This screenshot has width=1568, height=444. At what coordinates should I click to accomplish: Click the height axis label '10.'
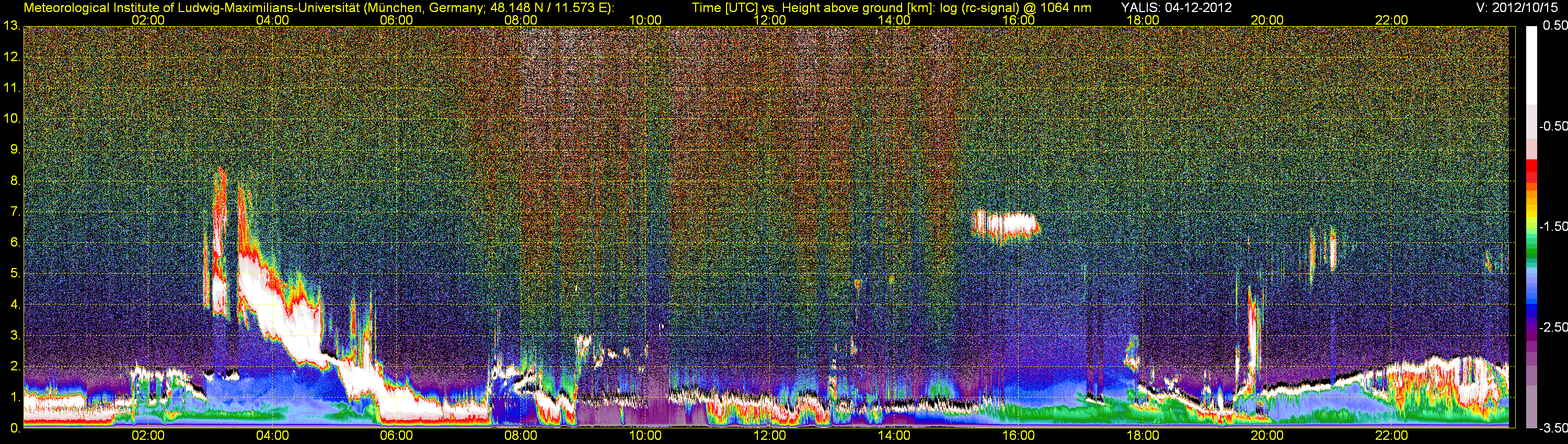pyautogui.click(x=11, y=119)
